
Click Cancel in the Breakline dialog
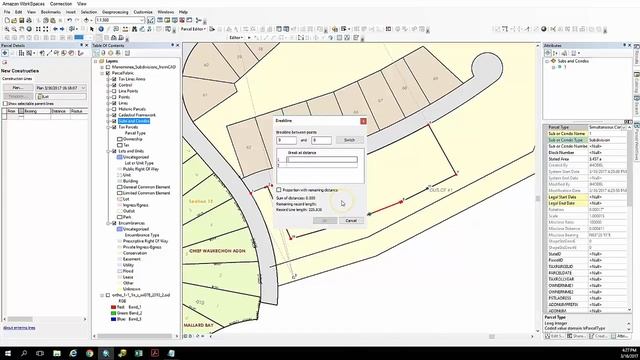pyautogui.click(x=351, y=220)
